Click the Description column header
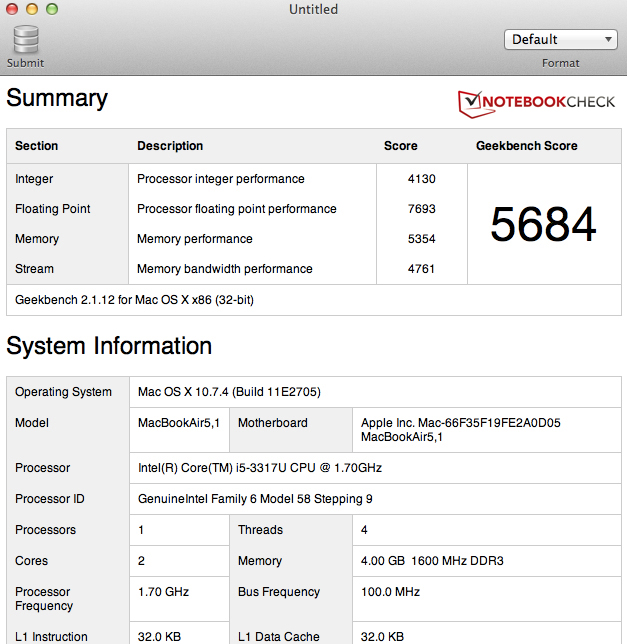 pyautogui.click(x=170, y=146)
